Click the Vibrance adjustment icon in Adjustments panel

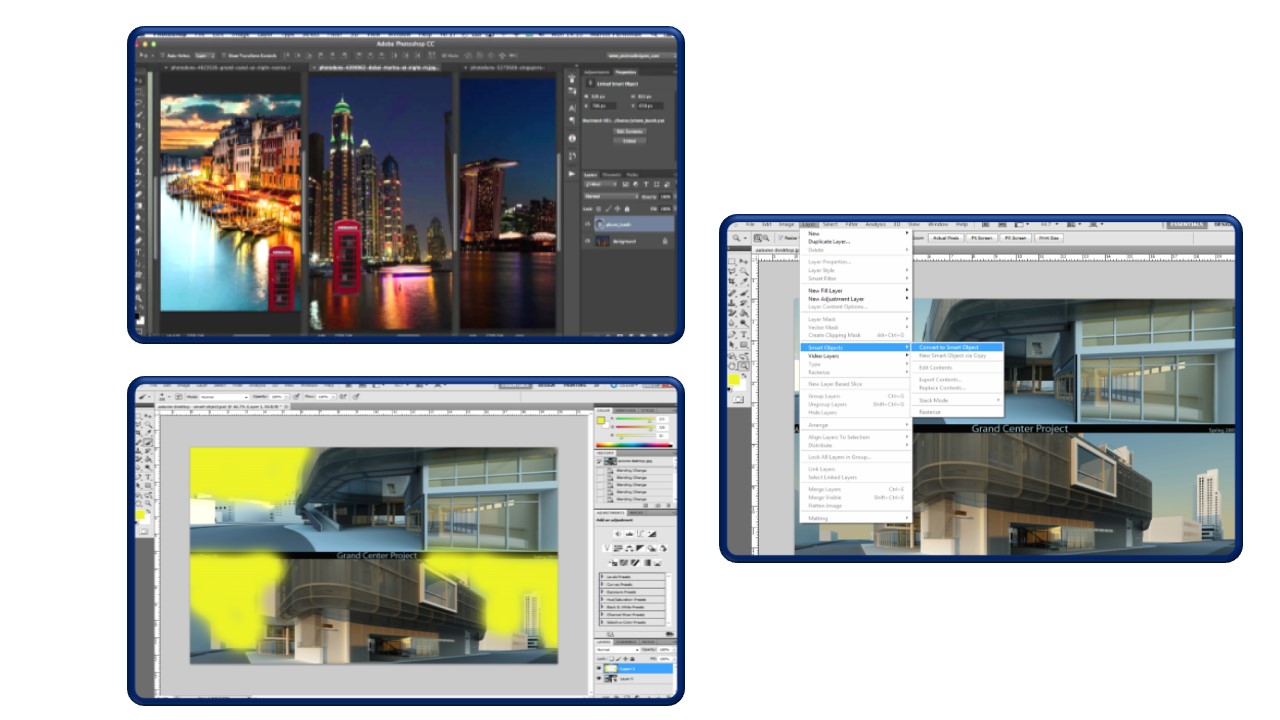coord(607,548)
